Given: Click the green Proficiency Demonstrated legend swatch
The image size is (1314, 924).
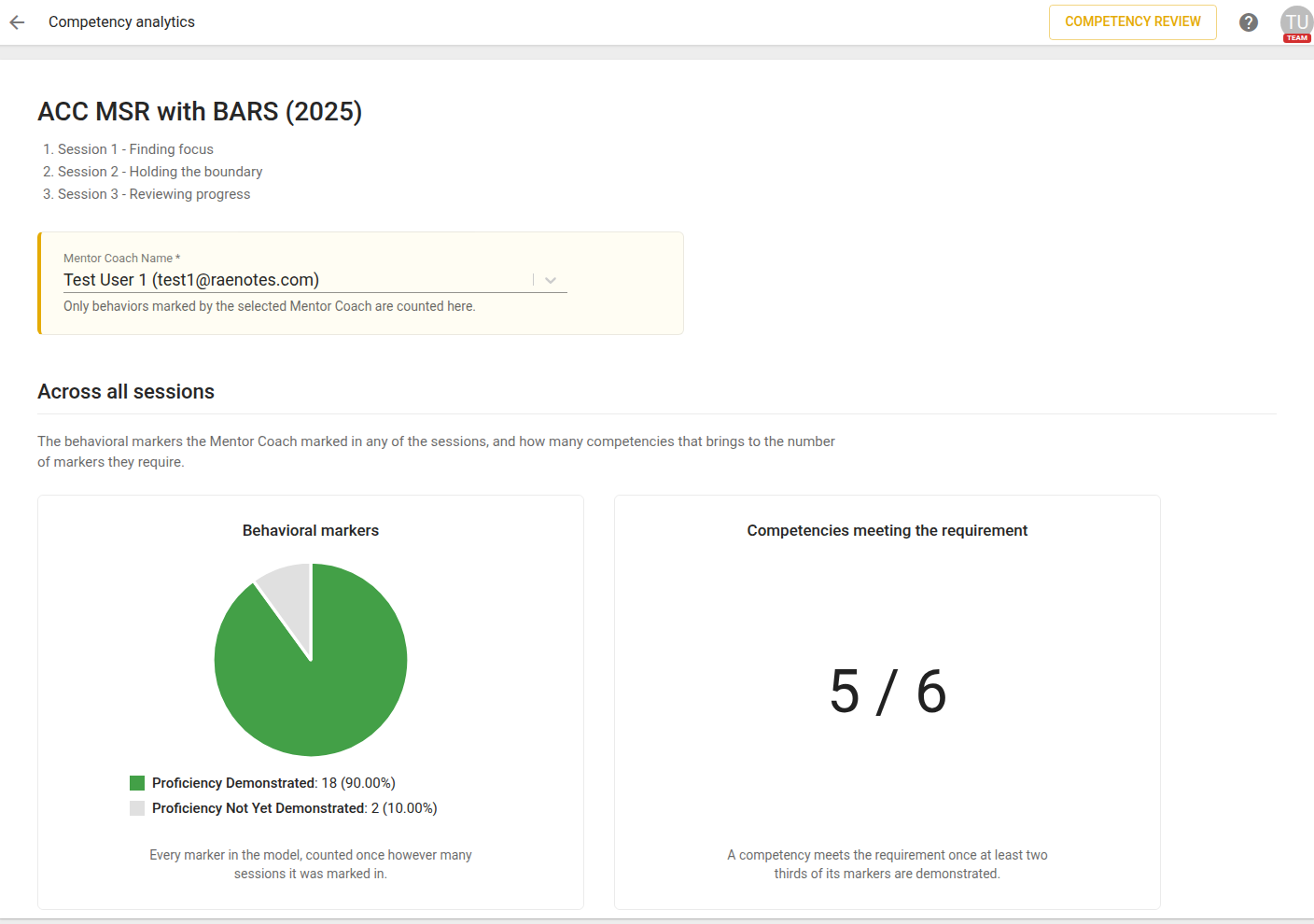Looking at the screenshot, I should [x=137, y=783].
